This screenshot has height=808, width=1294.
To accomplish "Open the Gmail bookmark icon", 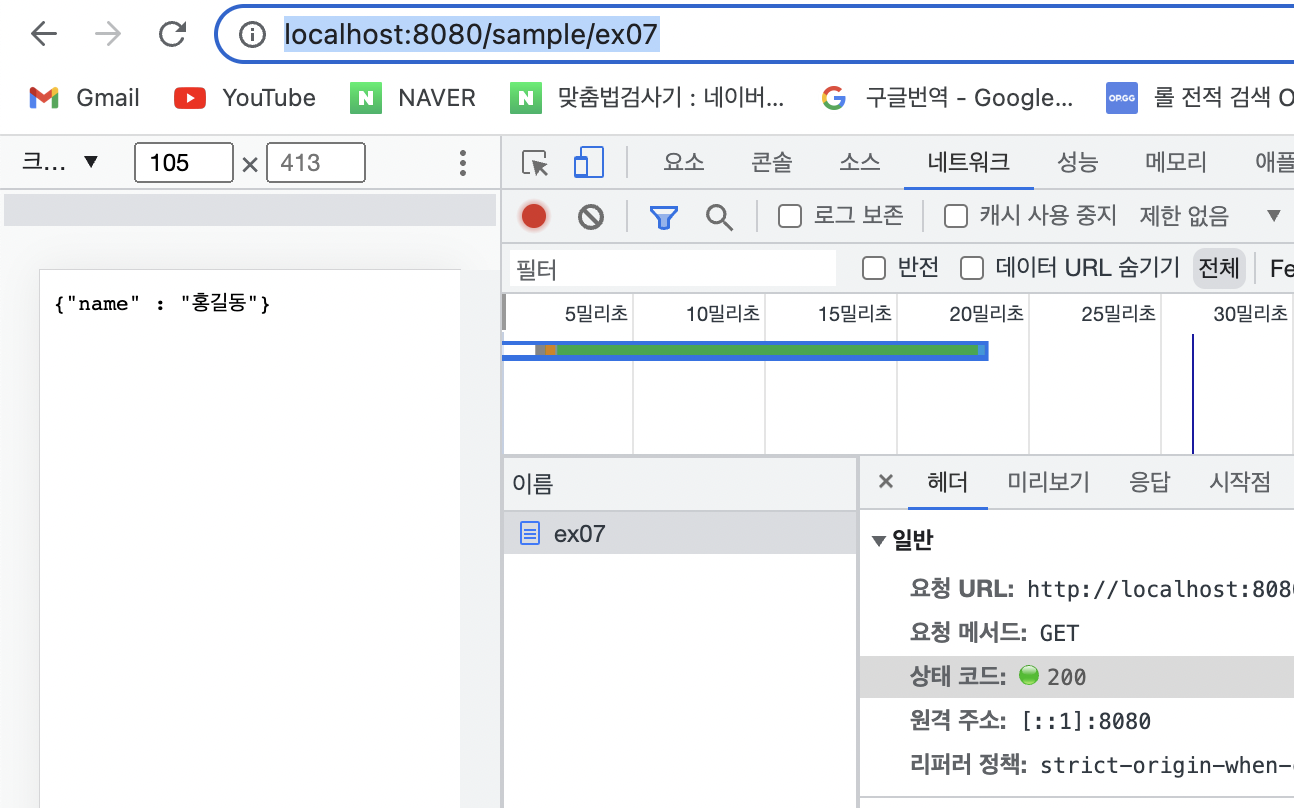I will [x=42, y=97].
